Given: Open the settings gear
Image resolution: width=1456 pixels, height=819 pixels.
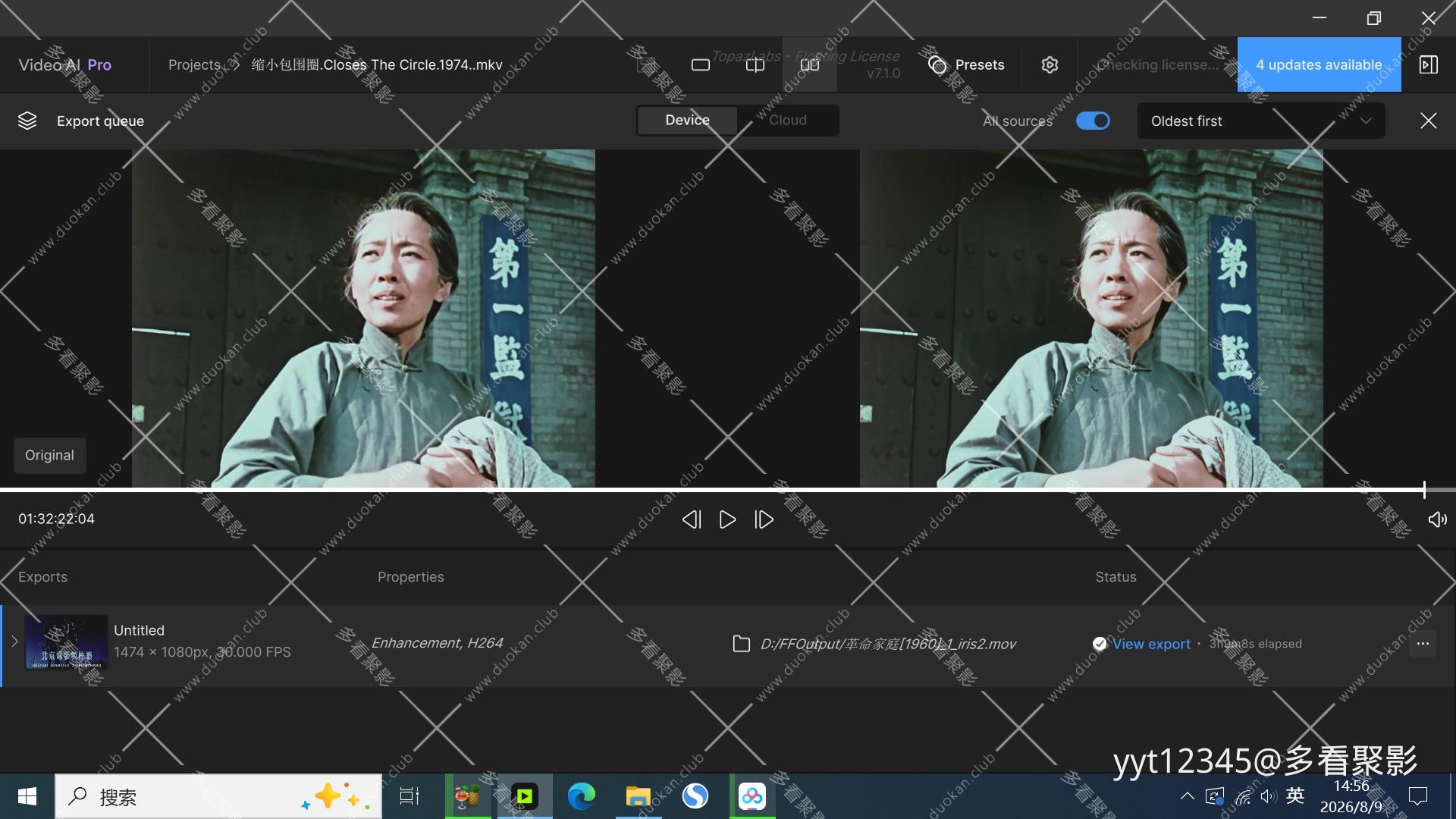Looking at the screenshot, I should (1050, 65).
